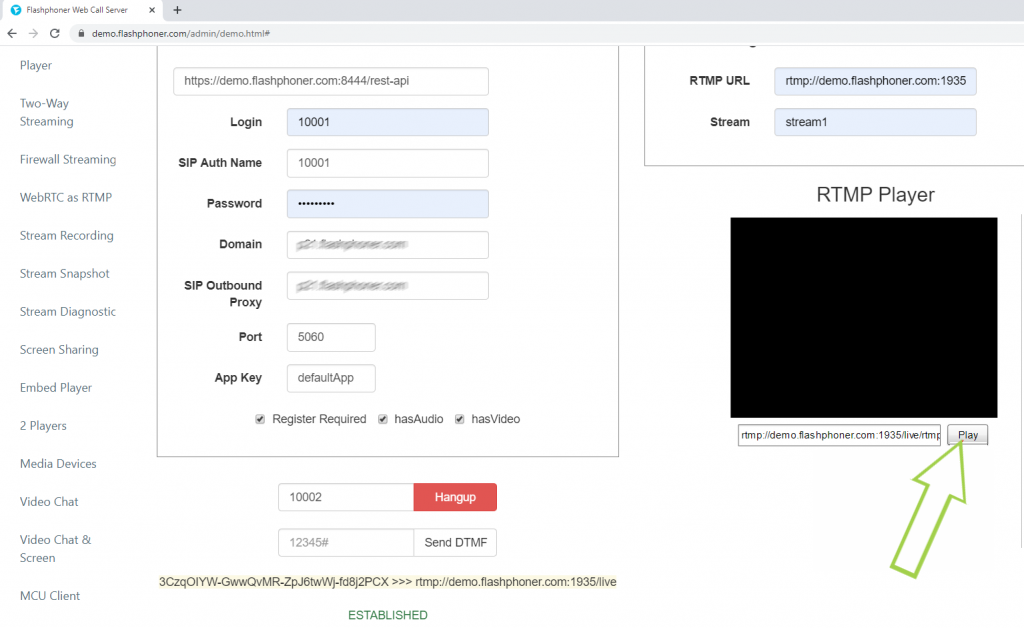The width and height of the screenshot is (1024, 628).
Task: Toggle the hasVideo checkbox
Action: pyautogui.click(x=460, y=419)
